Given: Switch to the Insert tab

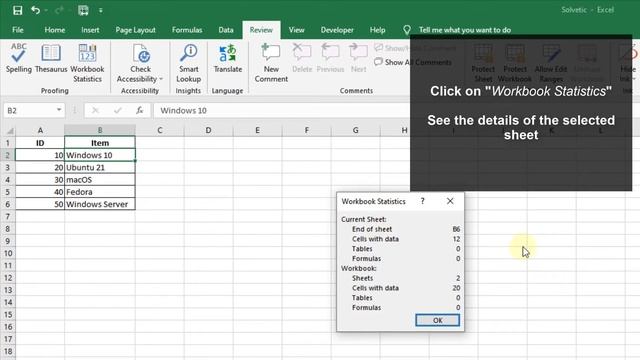Looking at the screenshot, I should (x=90, y=30).
